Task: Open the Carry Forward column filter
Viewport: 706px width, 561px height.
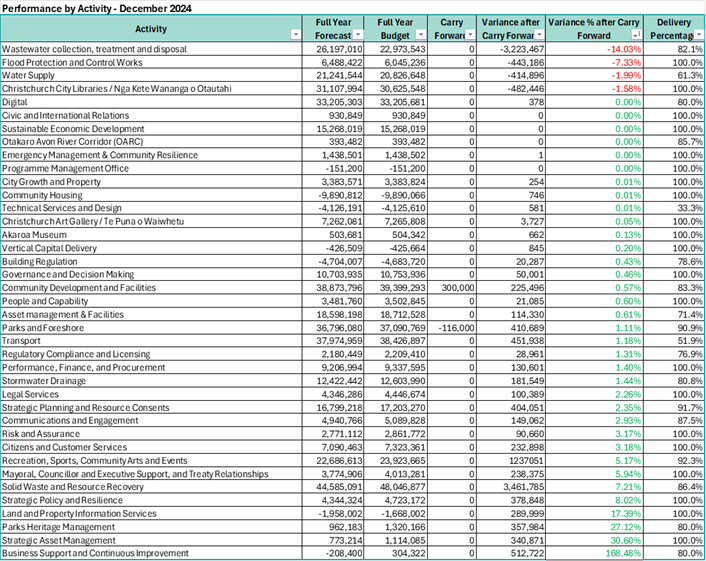Action: (472, 35)
